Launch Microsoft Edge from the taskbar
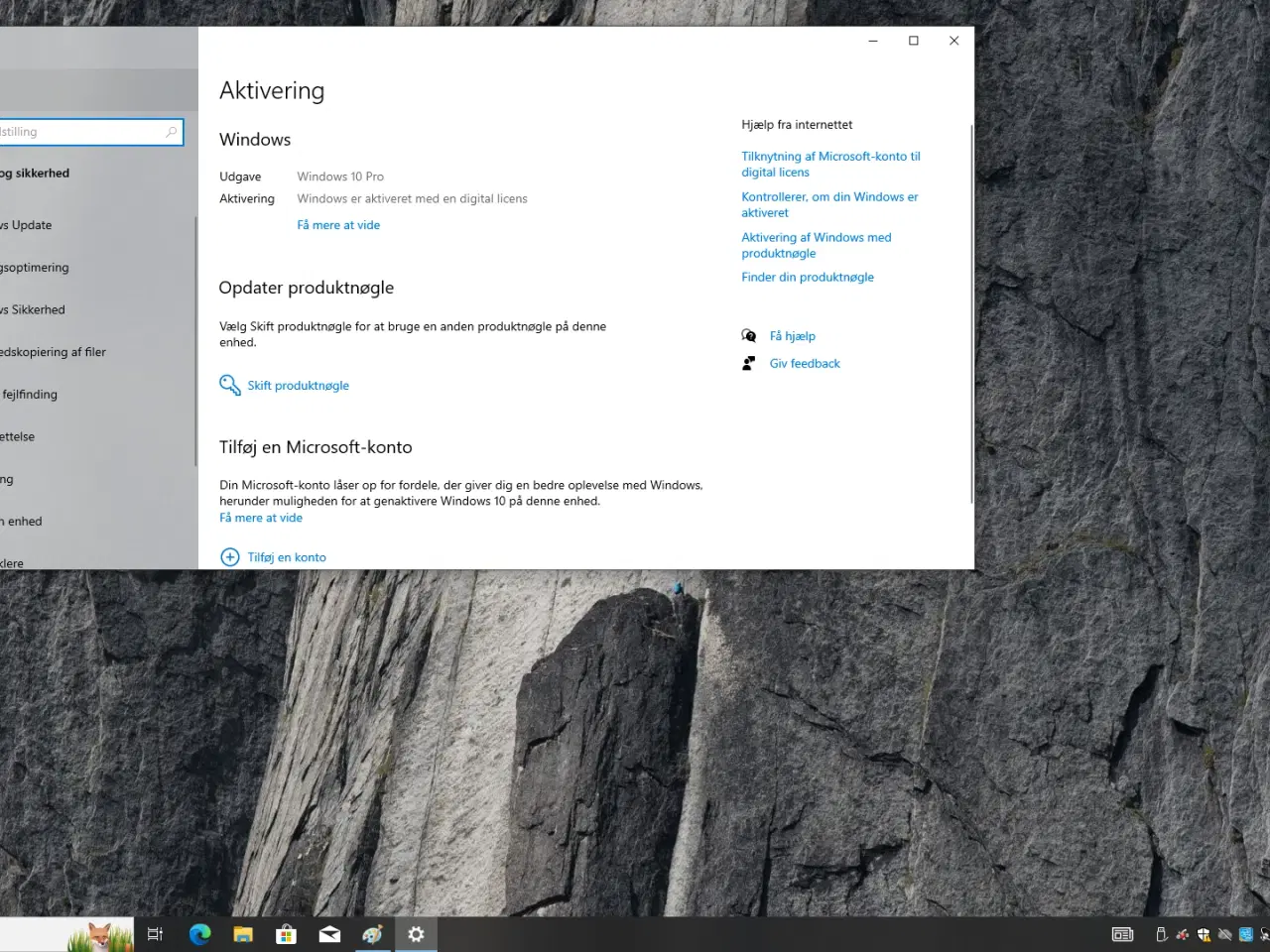The height and width of the screenshot is (952, 1270). (x=199, y=933)
